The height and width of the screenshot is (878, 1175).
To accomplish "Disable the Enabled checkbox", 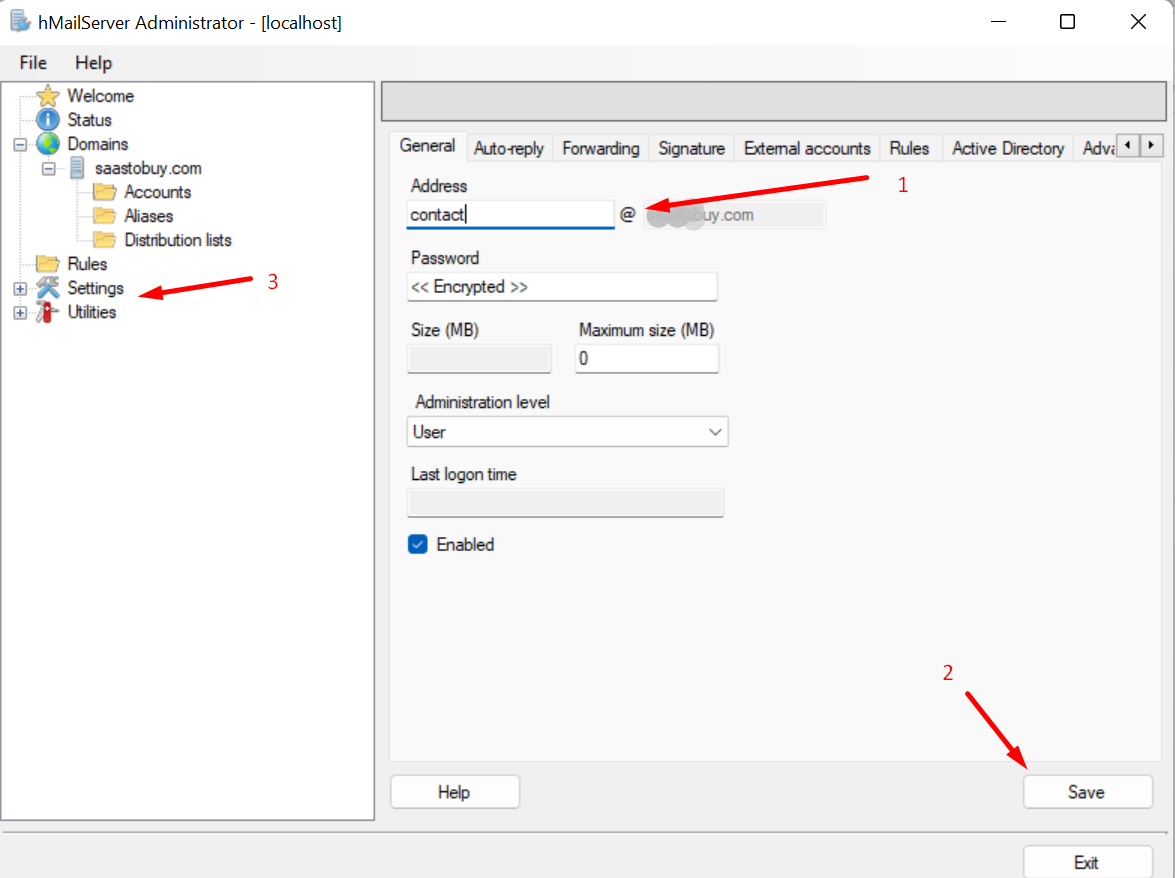I will tap(417, 544).
